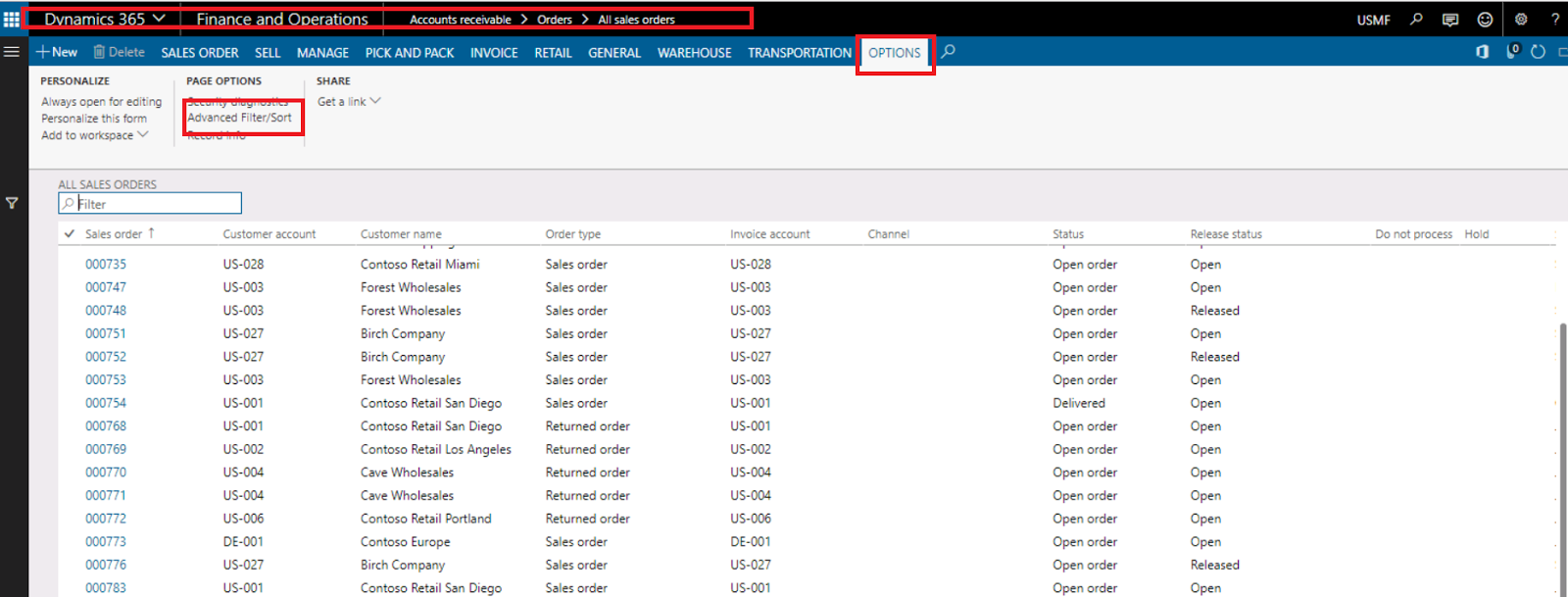Expand the Get a link dropdown
The height and width of the screenshot is (597, 1568).
pos(349,101)
